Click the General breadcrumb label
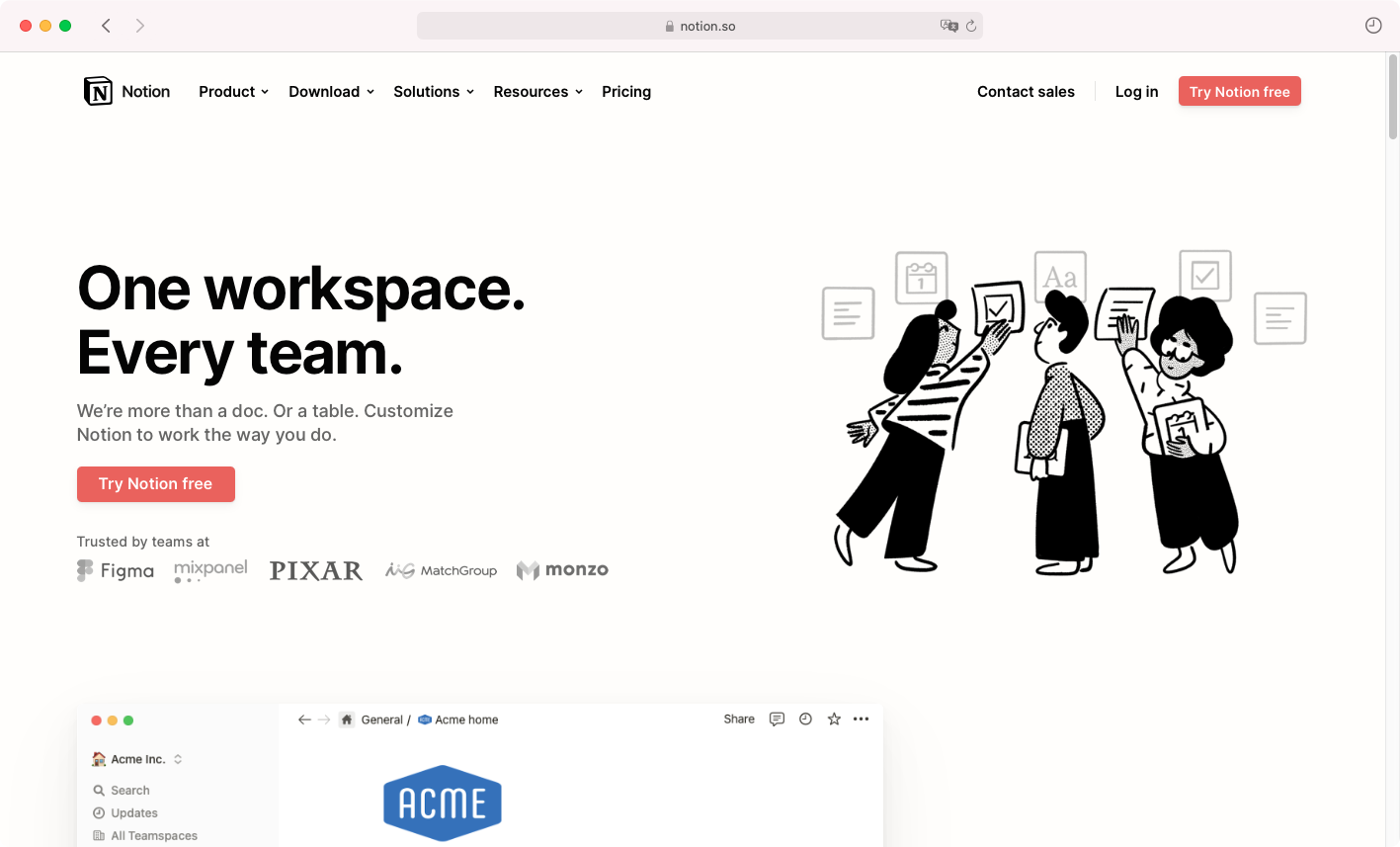 (382, 720)
